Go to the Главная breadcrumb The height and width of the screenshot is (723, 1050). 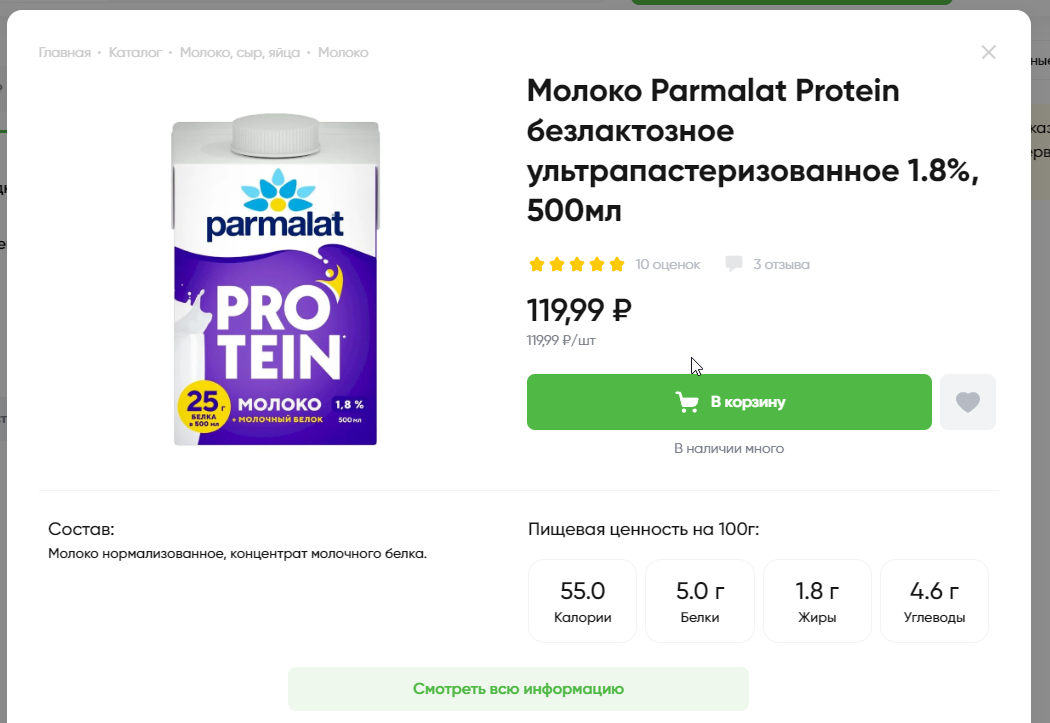coord(65,52)
